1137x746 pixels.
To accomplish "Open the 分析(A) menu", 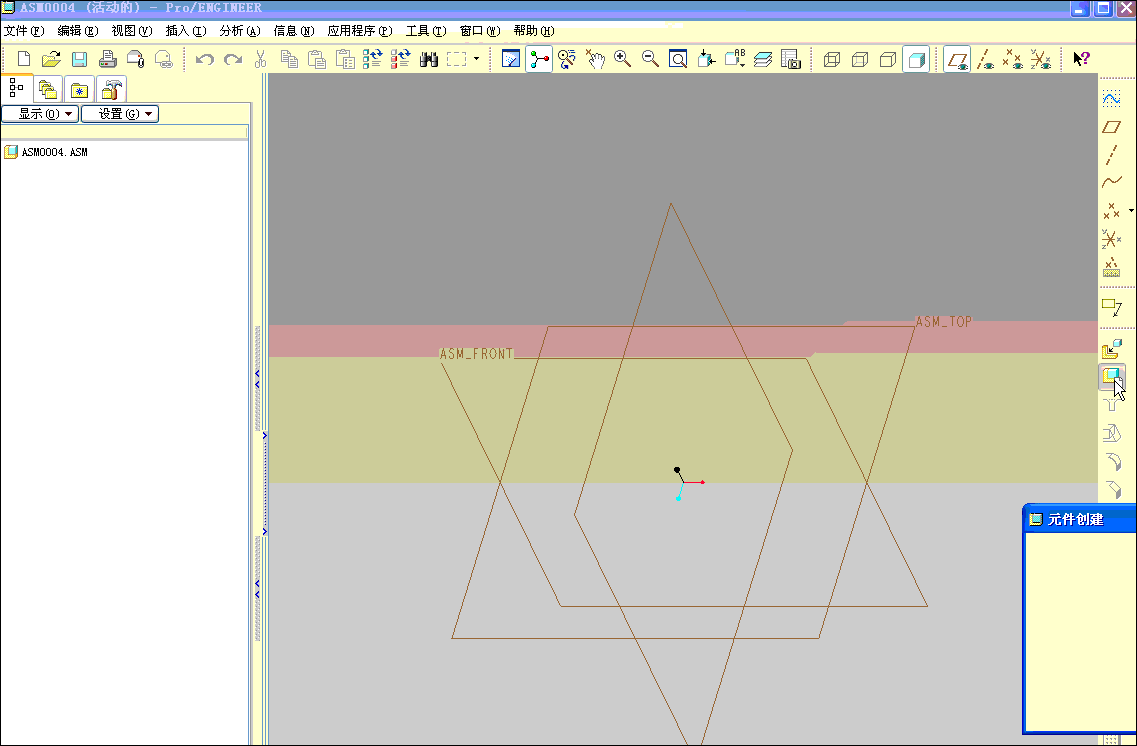I will 239,30.
